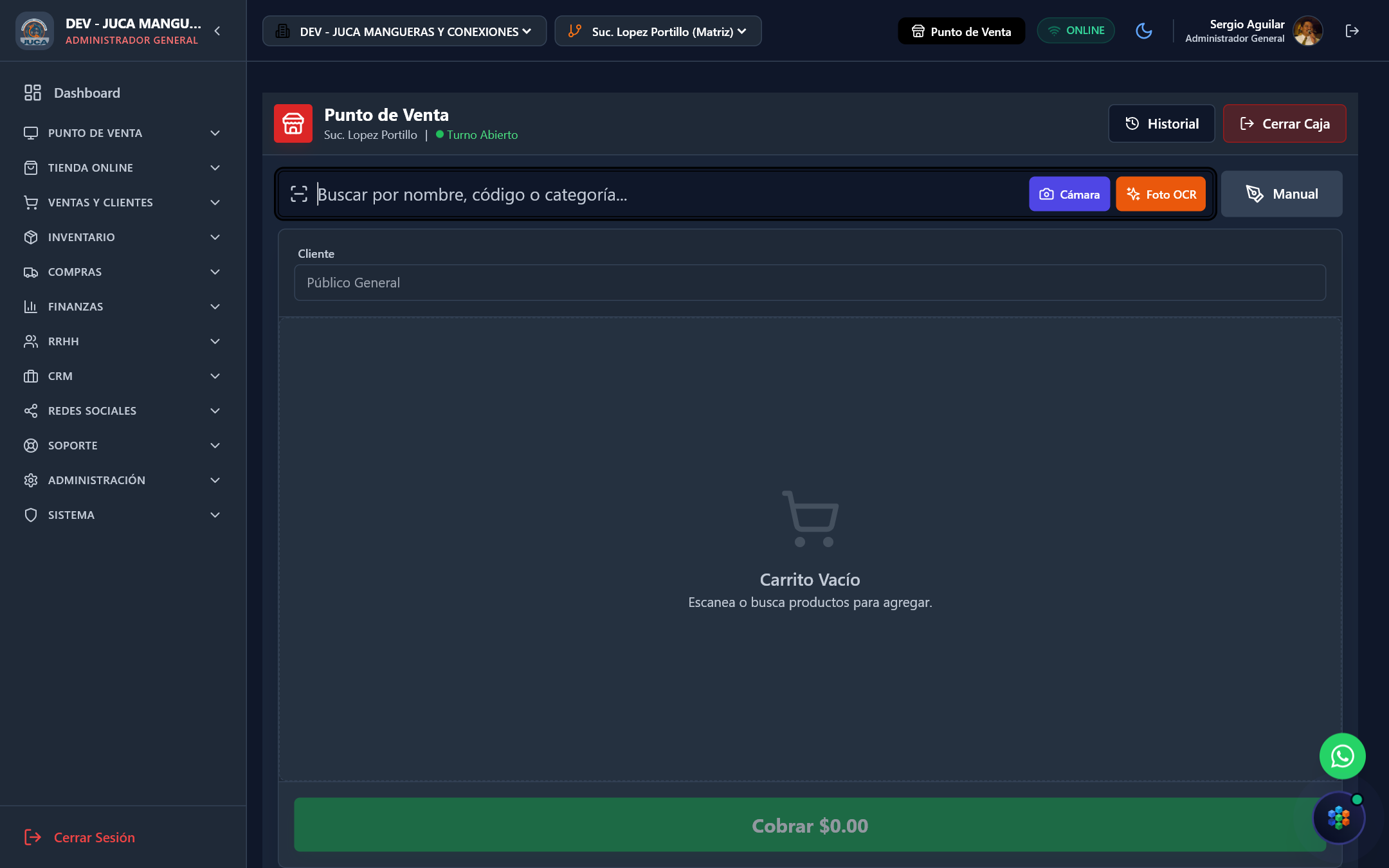
Task: Expand FINANZAS chevron
Action: 215,307
